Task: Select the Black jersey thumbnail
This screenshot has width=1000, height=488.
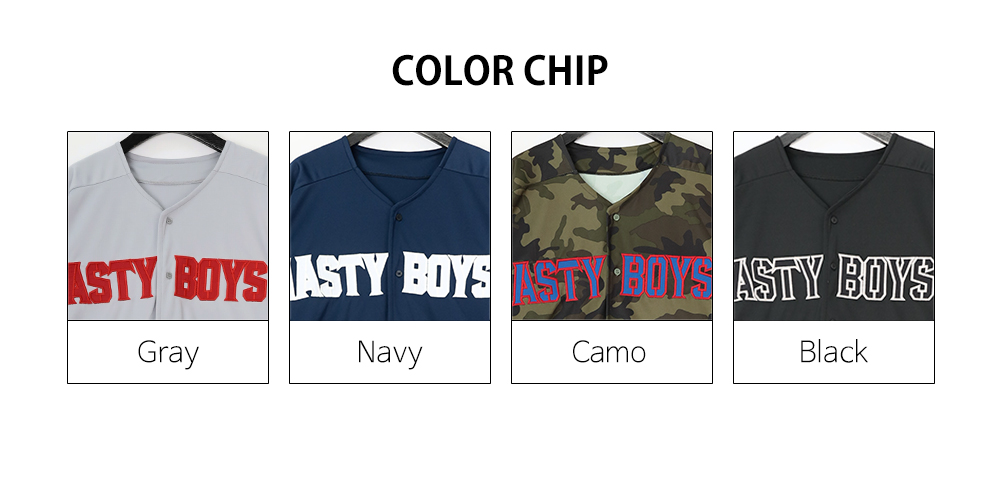Action: pyautogui.click(x=834, y=226)
